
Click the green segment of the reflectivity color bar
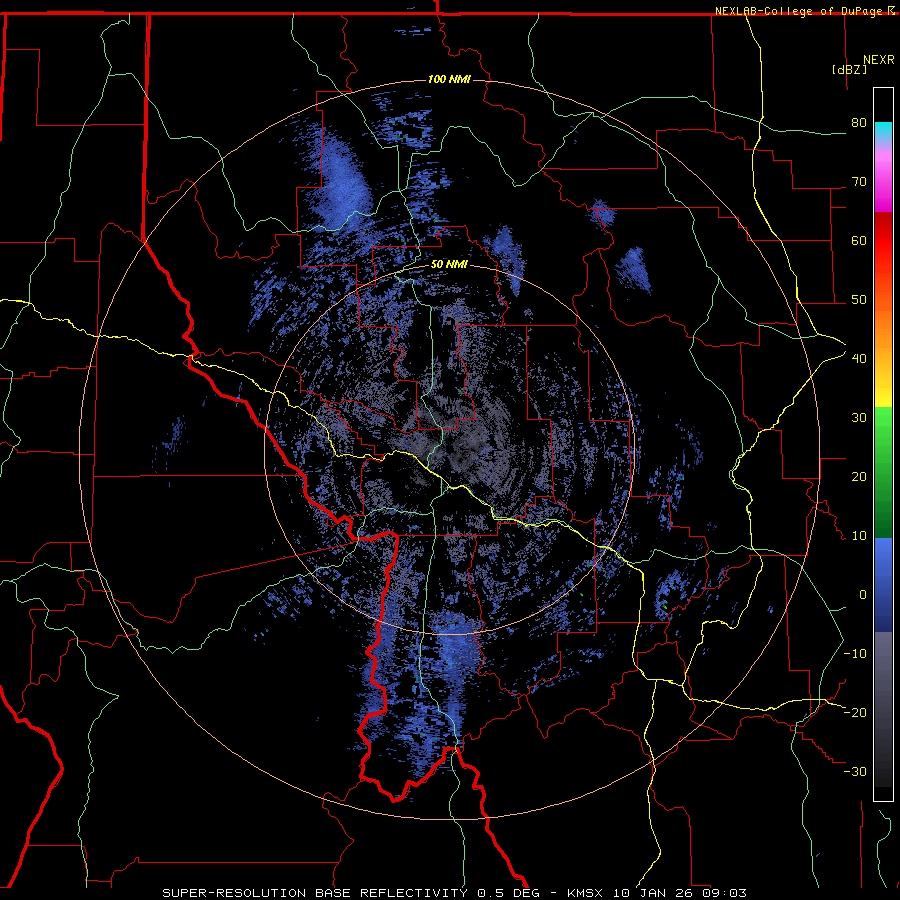point(883,472)
